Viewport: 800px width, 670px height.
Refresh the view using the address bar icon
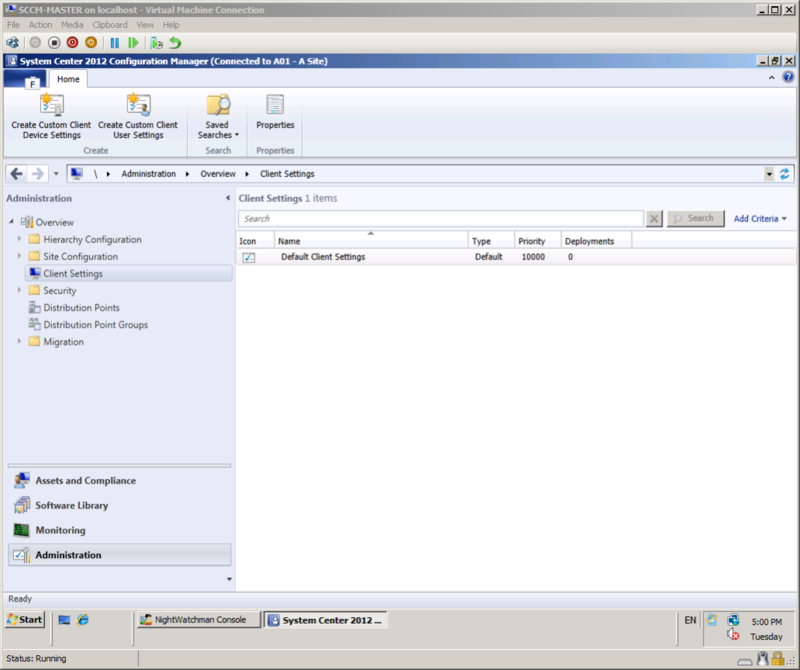[x=785, y=174]
